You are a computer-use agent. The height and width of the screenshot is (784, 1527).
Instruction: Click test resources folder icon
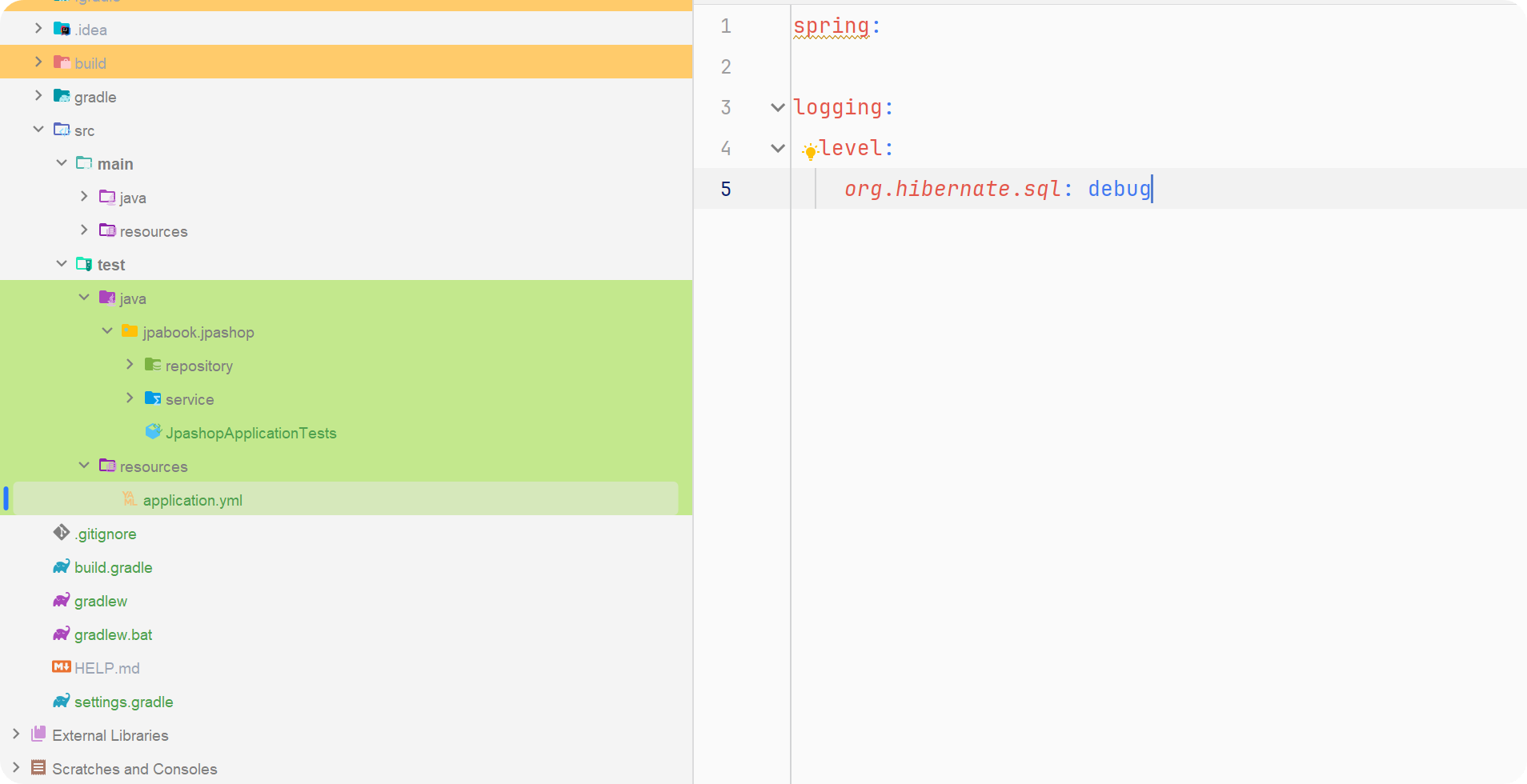(x=107, y=466)
